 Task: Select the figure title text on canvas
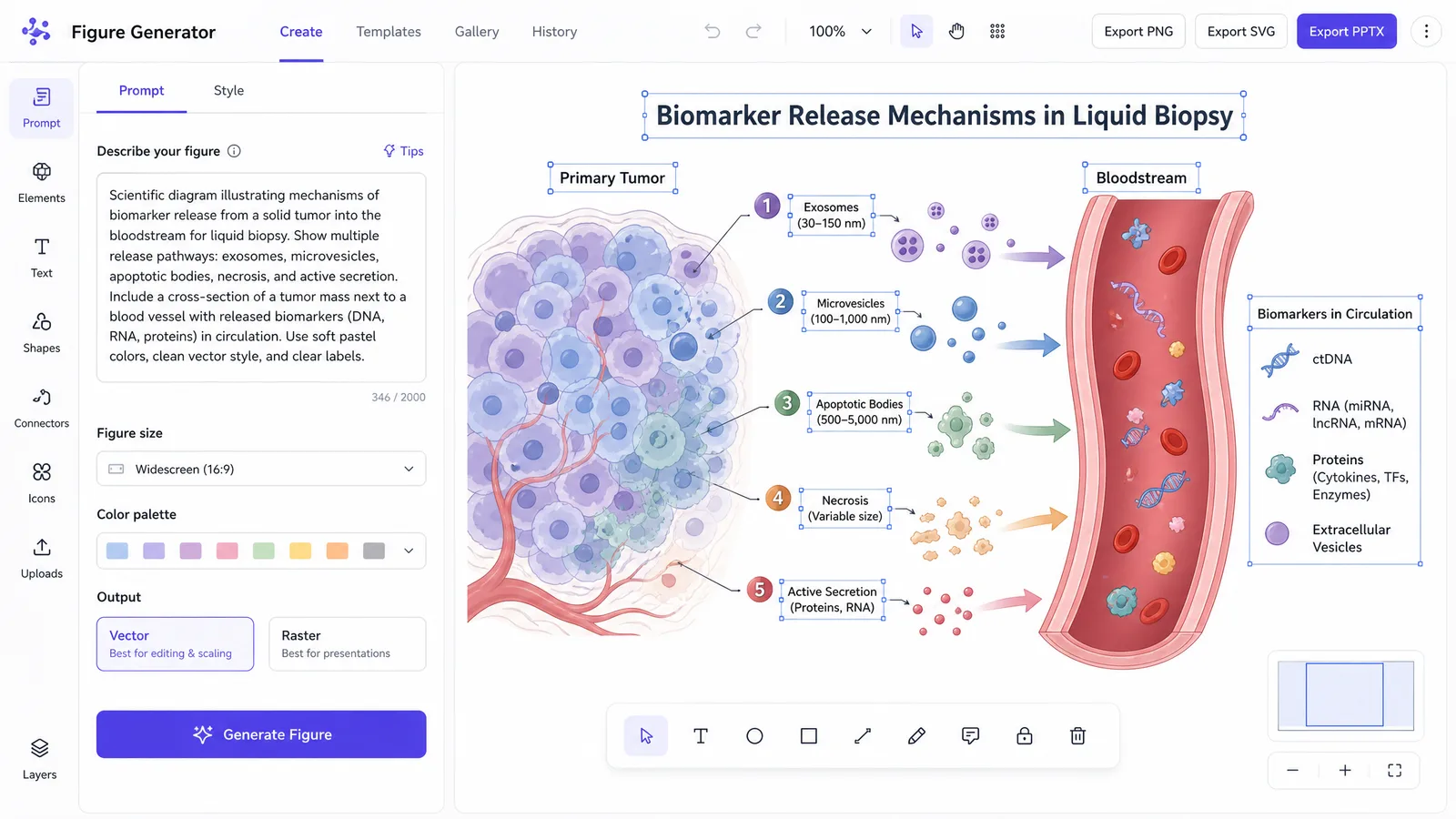point(944,116)
